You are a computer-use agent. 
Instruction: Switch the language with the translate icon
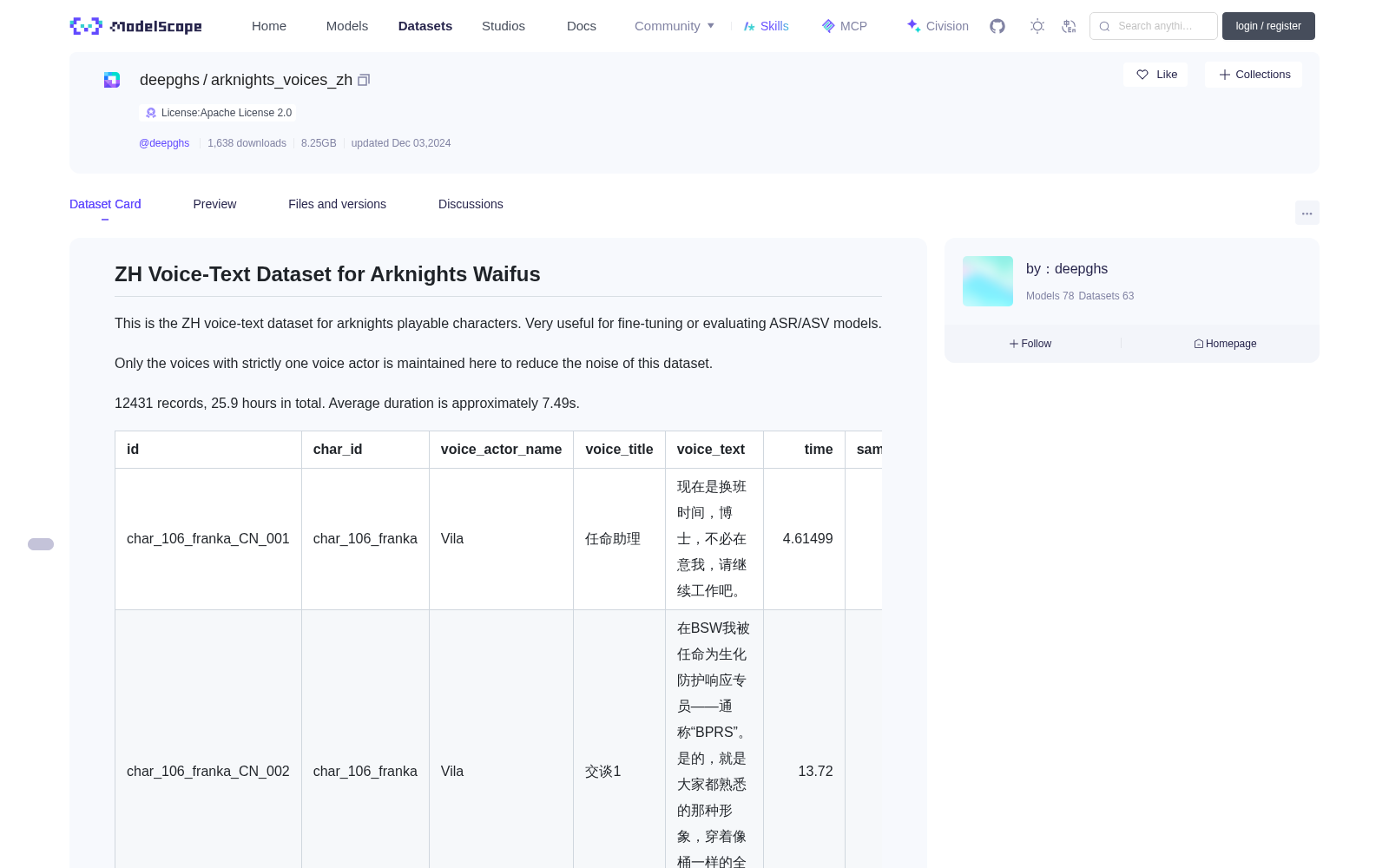pyautogui.click(x=1070, y=26)
